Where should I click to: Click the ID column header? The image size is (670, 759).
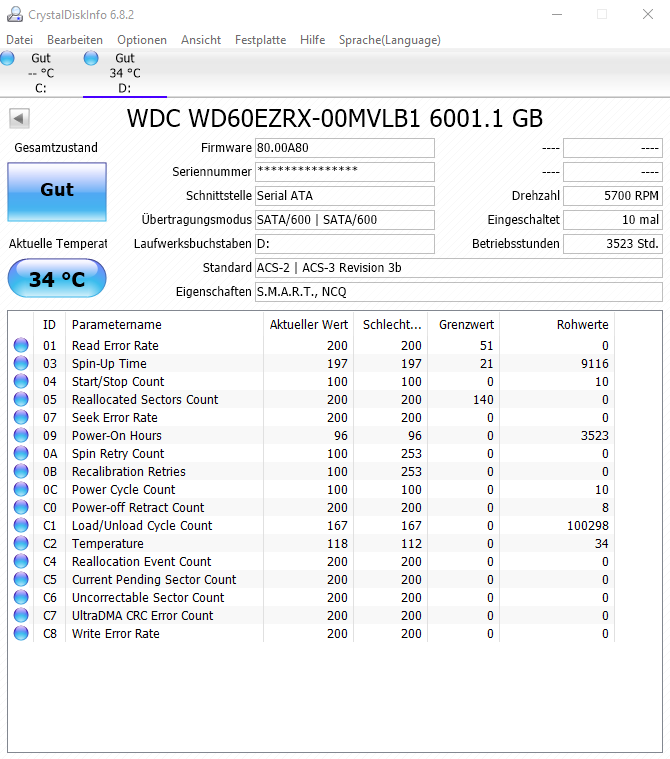pos(49,324)
